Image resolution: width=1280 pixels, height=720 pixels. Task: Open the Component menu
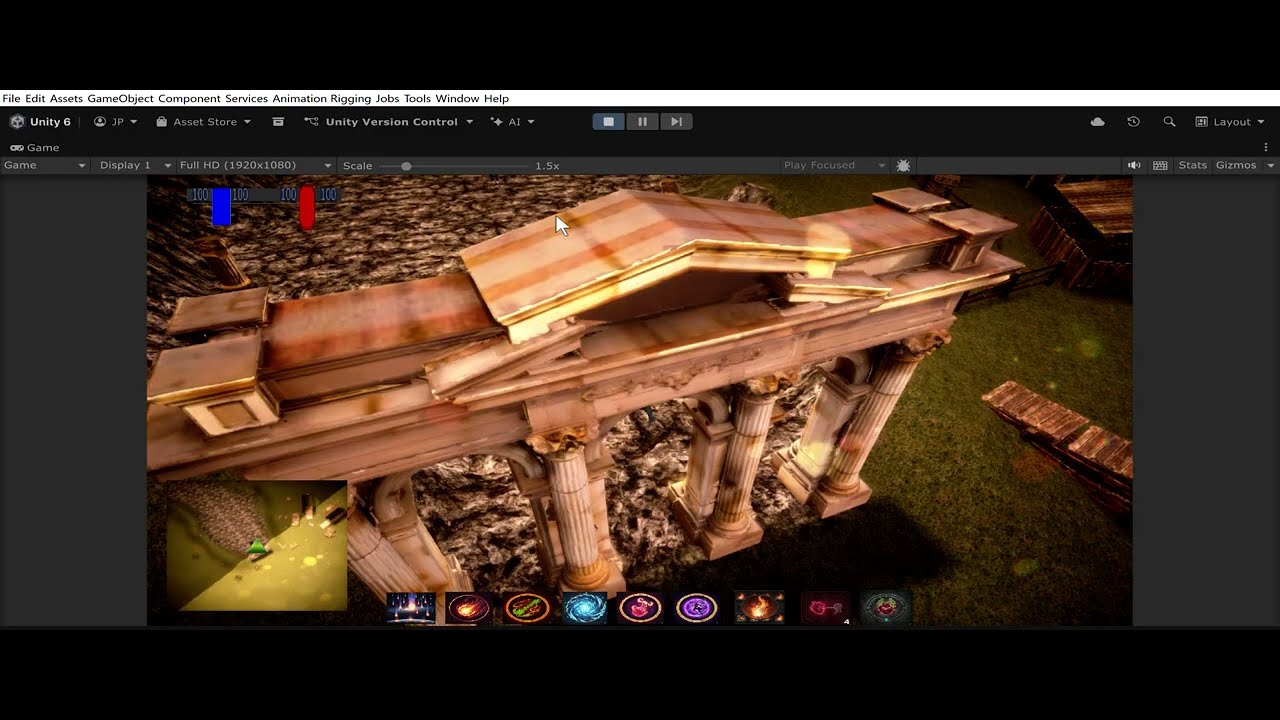pos(189,99)
